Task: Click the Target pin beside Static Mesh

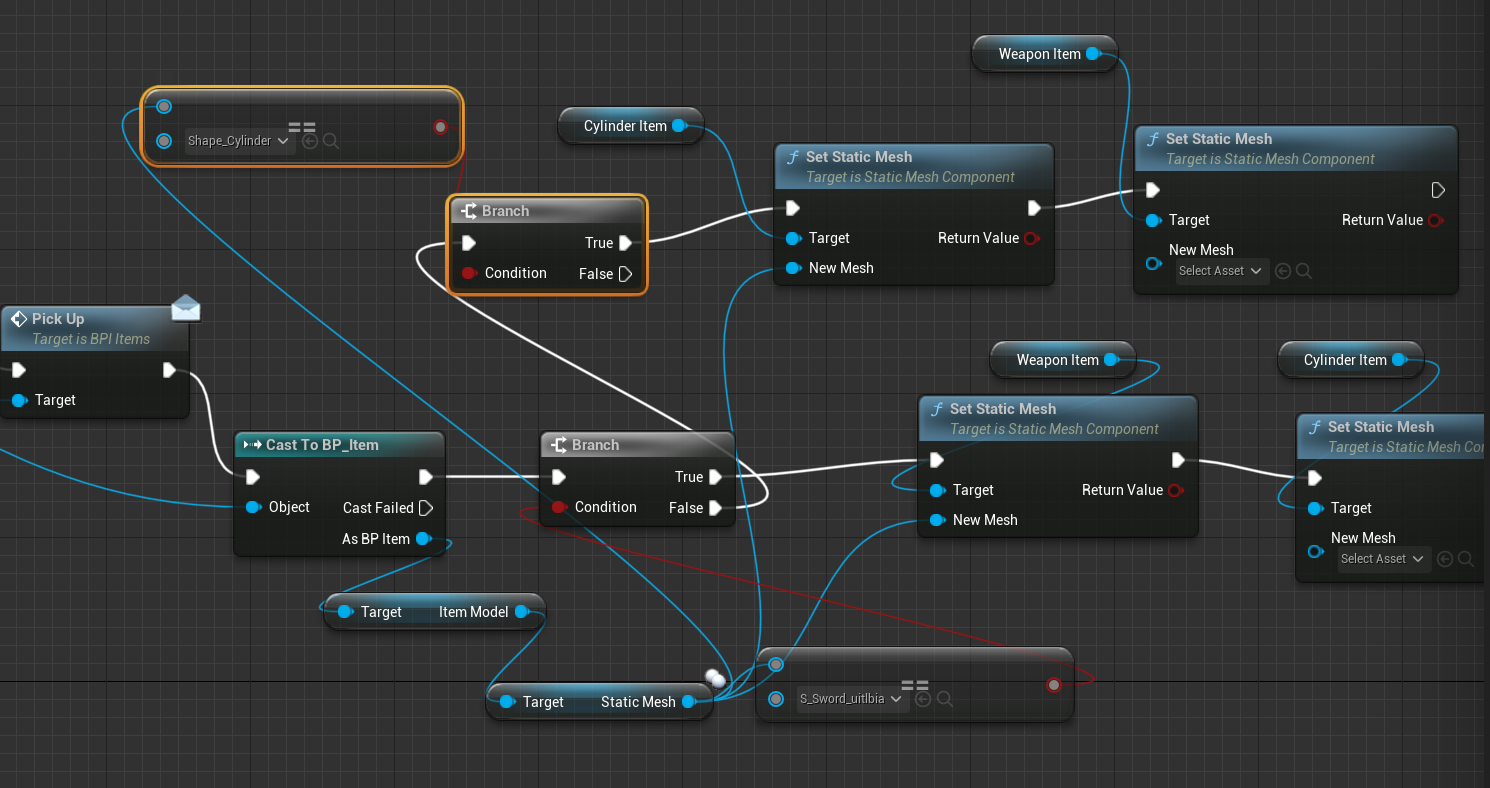Action: [507, 702]
